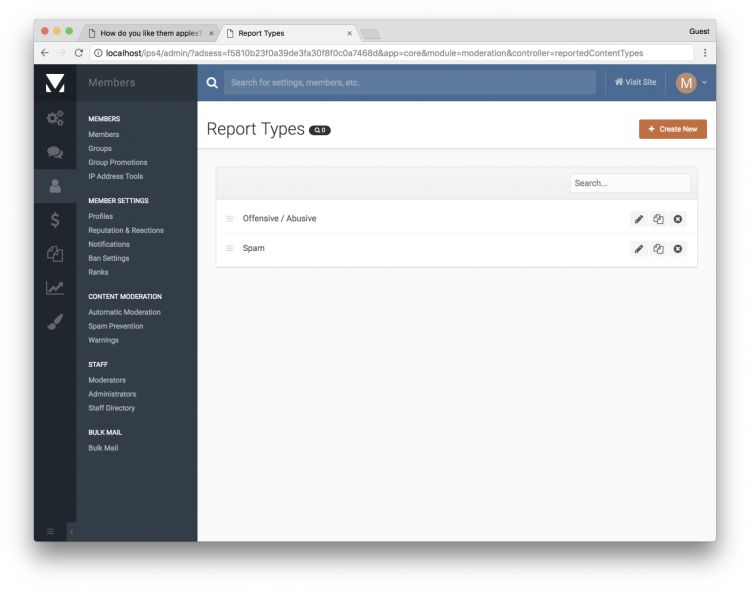The height and width of the screenshot is (590, 750).
Task: Click the search count badge beside Report Types
Action: pos(320,130)
